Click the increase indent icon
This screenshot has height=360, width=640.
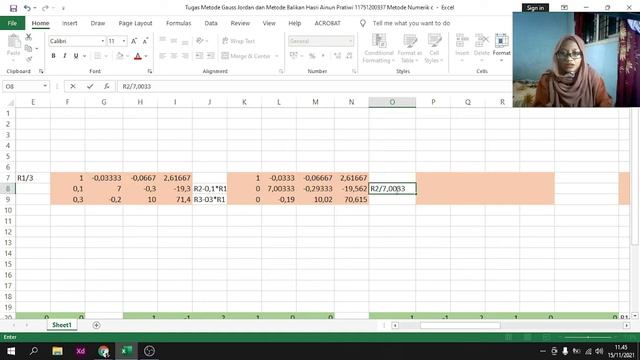[211, 56]
